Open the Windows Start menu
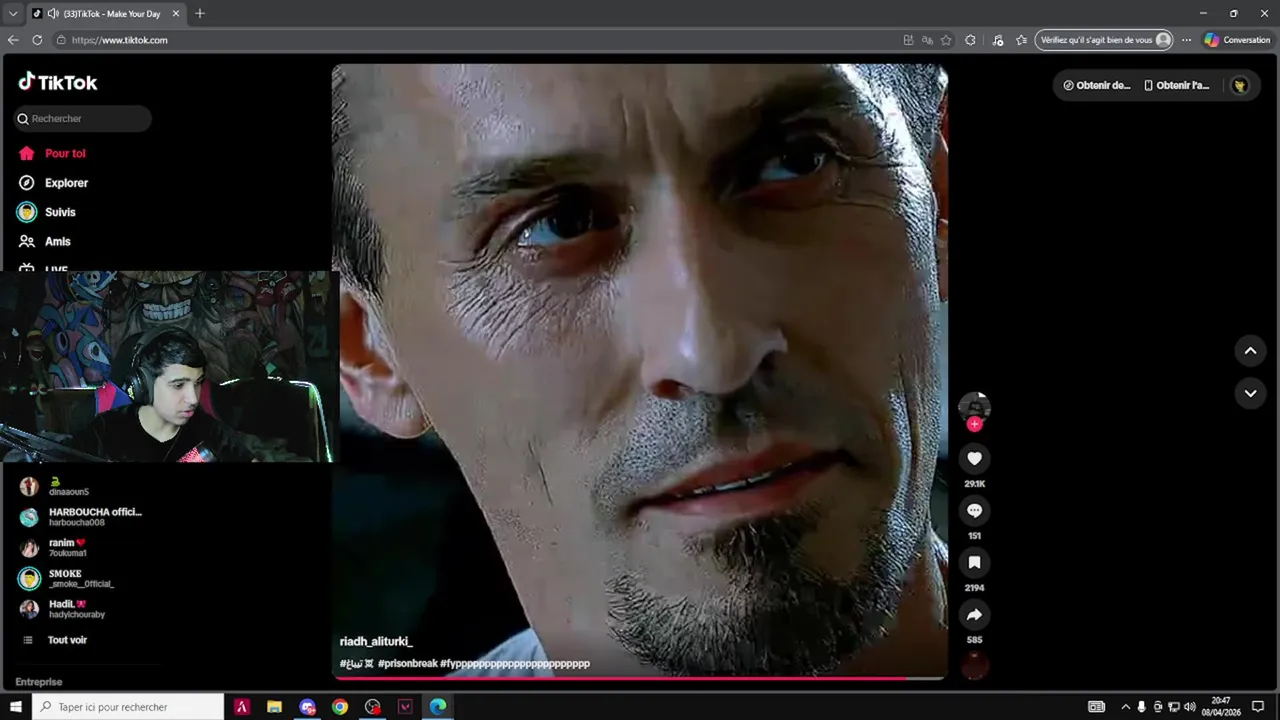Viewport: 1280px width, 720px height. [x=15, y=707]
